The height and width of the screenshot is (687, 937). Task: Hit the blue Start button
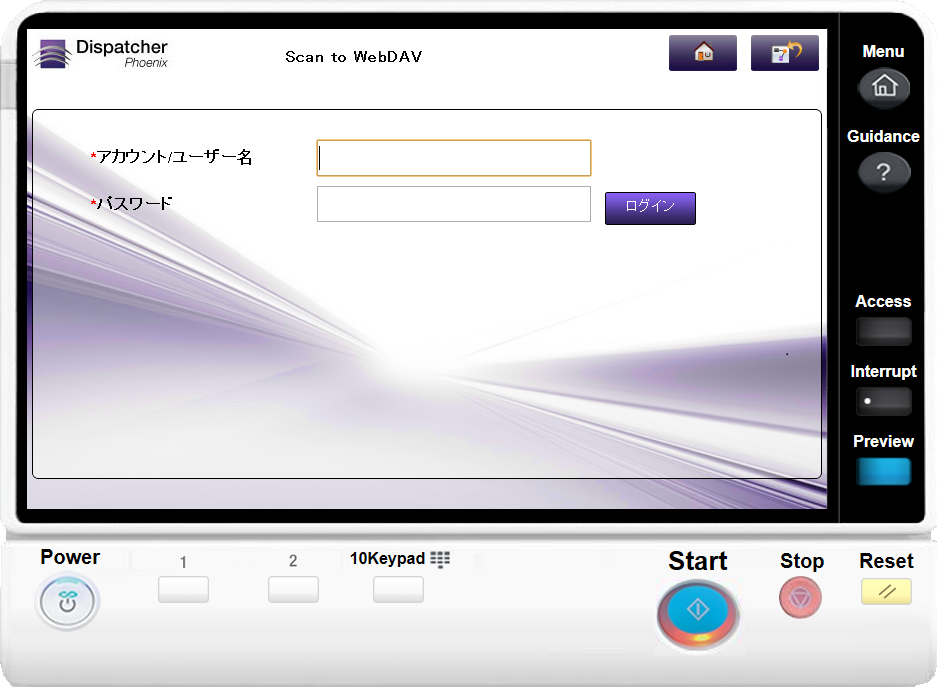tap(698, 614)
